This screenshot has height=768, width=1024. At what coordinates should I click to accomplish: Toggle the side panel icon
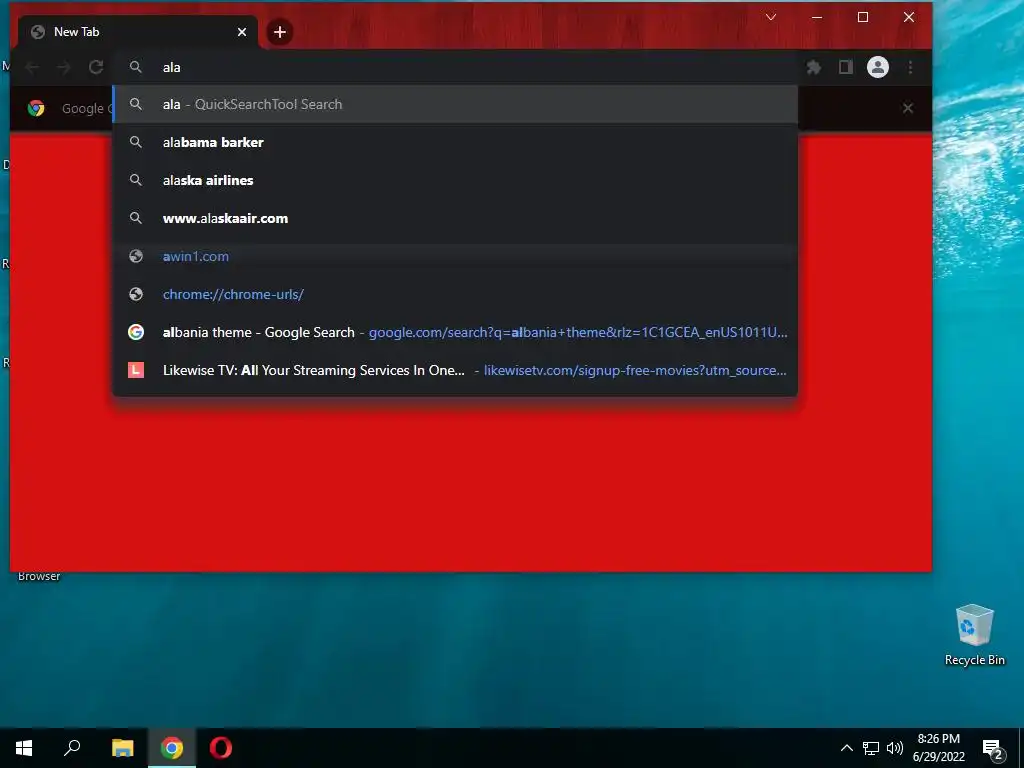(846, 67)
